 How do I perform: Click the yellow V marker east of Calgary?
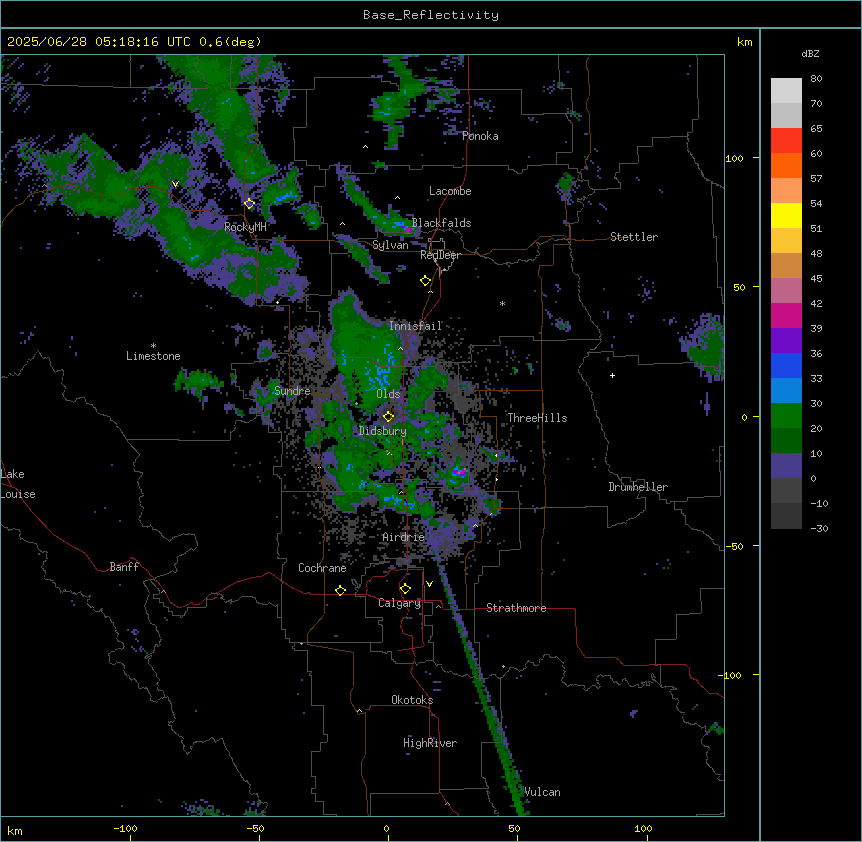pos(429,584)
